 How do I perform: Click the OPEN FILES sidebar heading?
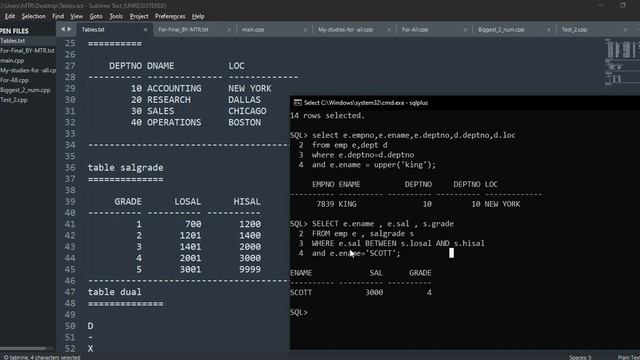pyautogui.click(x=14, y=31)
